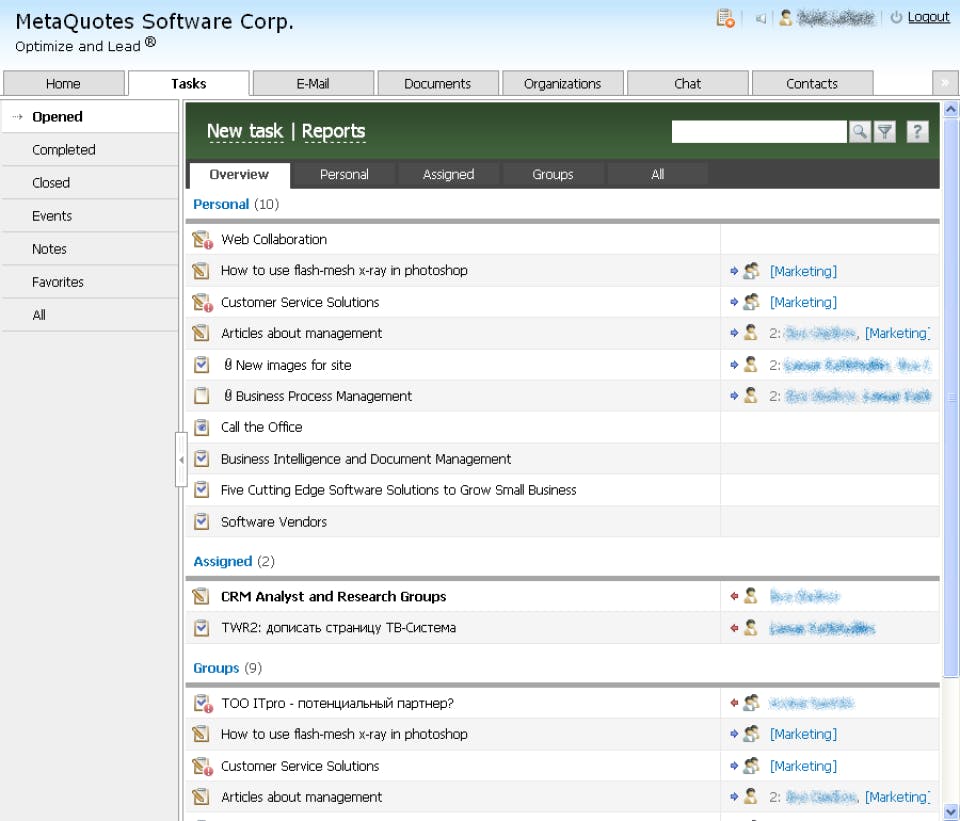Click the power icon beside Logout
The image size is (960, 821).
tap(896, 18)
